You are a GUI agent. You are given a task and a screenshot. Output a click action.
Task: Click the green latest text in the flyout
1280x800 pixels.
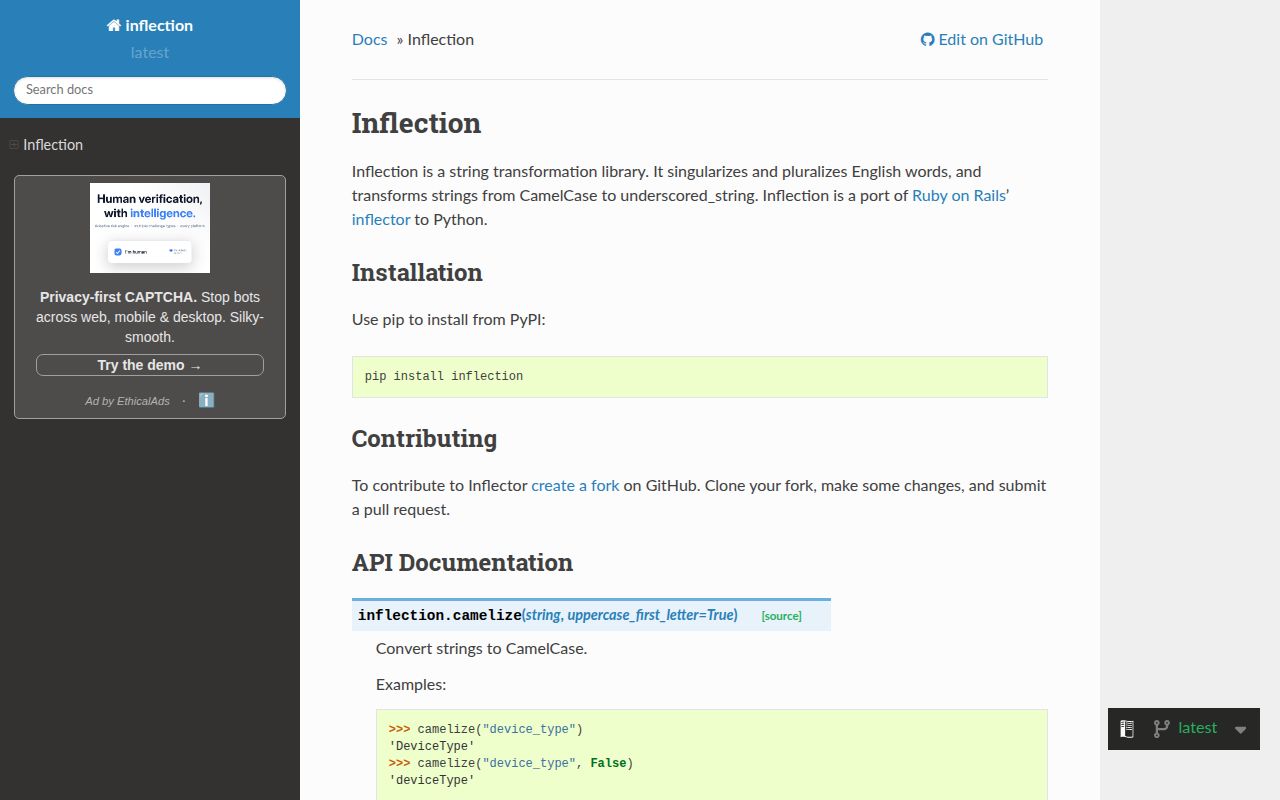(x=1198, y=728)
